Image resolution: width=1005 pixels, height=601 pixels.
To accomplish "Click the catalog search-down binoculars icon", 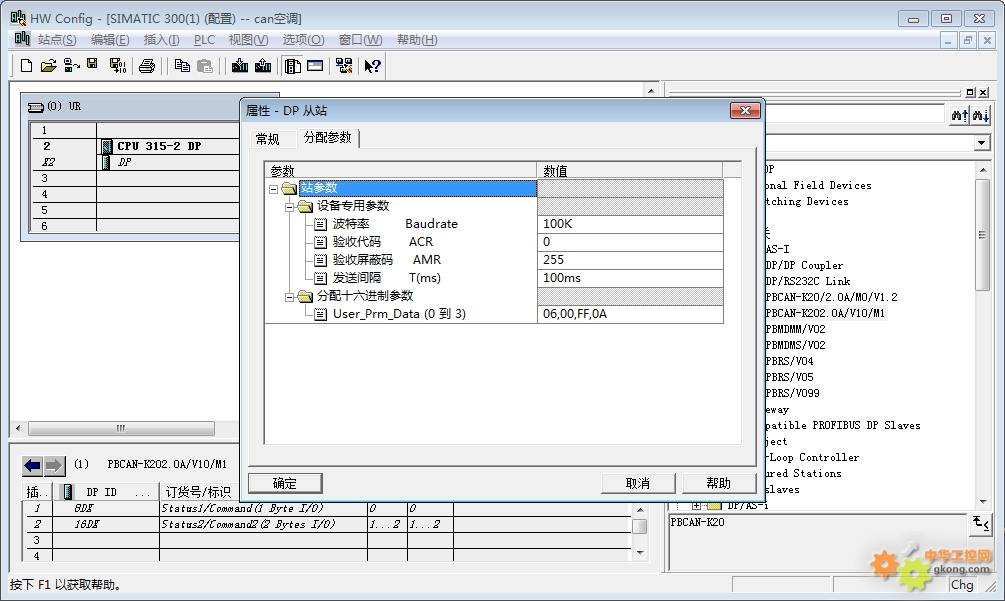I will pyautogui.click(x=981, y=115).
